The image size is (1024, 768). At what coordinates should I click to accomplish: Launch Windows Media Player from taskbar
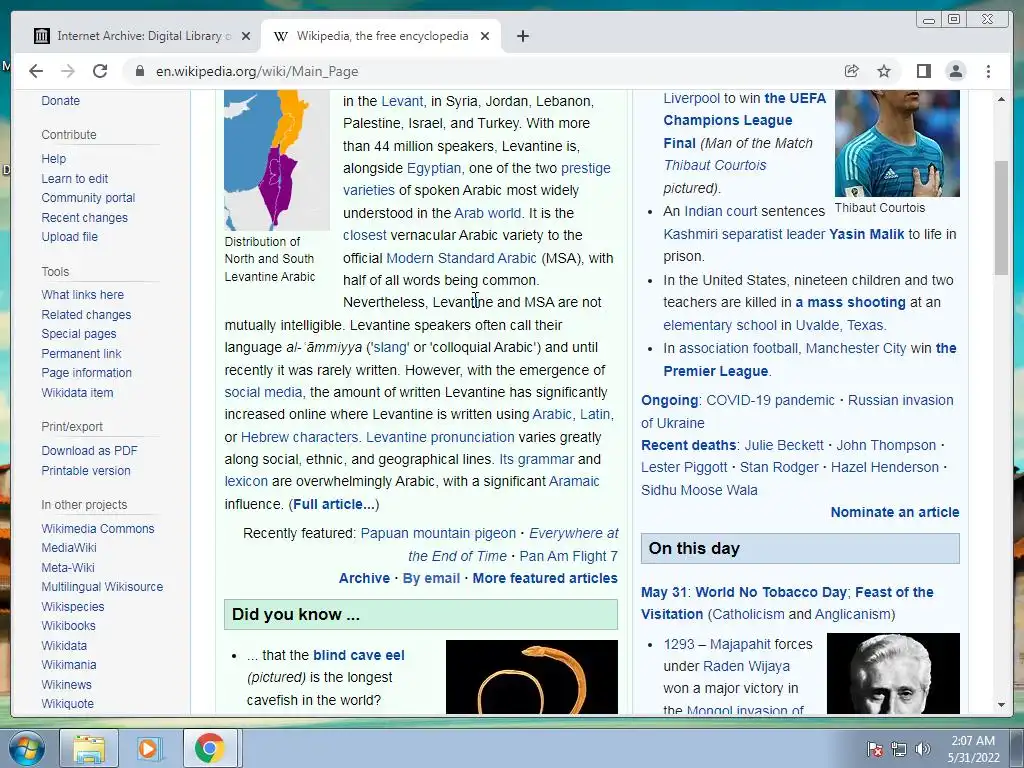coord(149,748)
